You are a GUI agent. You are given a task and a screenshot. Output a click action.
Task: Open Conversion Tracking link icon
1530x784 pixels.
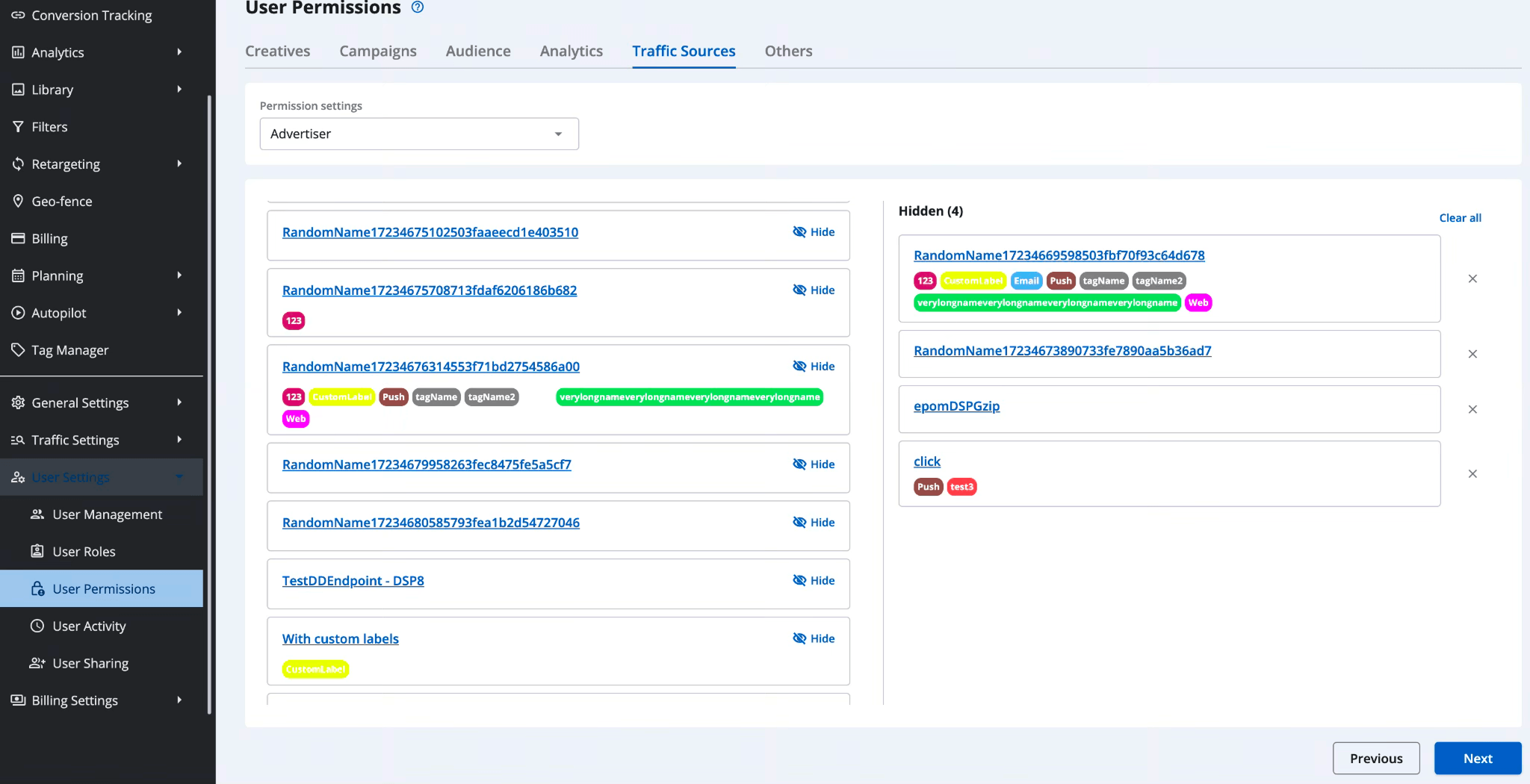(x=18, y=15)
